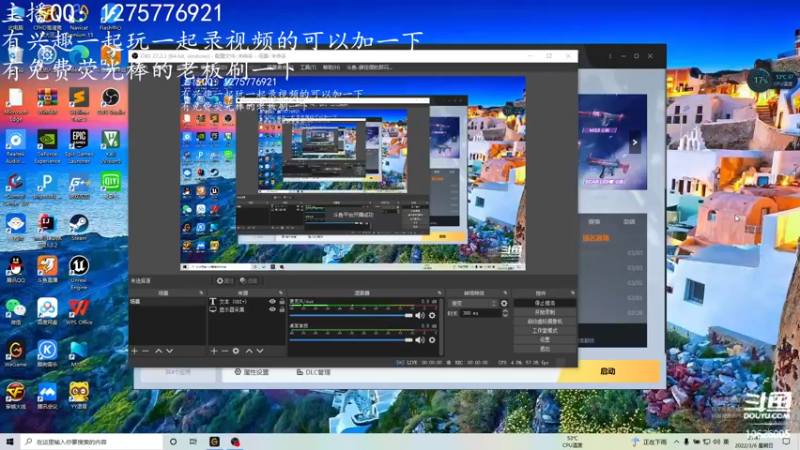This screenshot has width=800, height=450.
Task: Click the taskbar search input box
Action: coord(92,442)
